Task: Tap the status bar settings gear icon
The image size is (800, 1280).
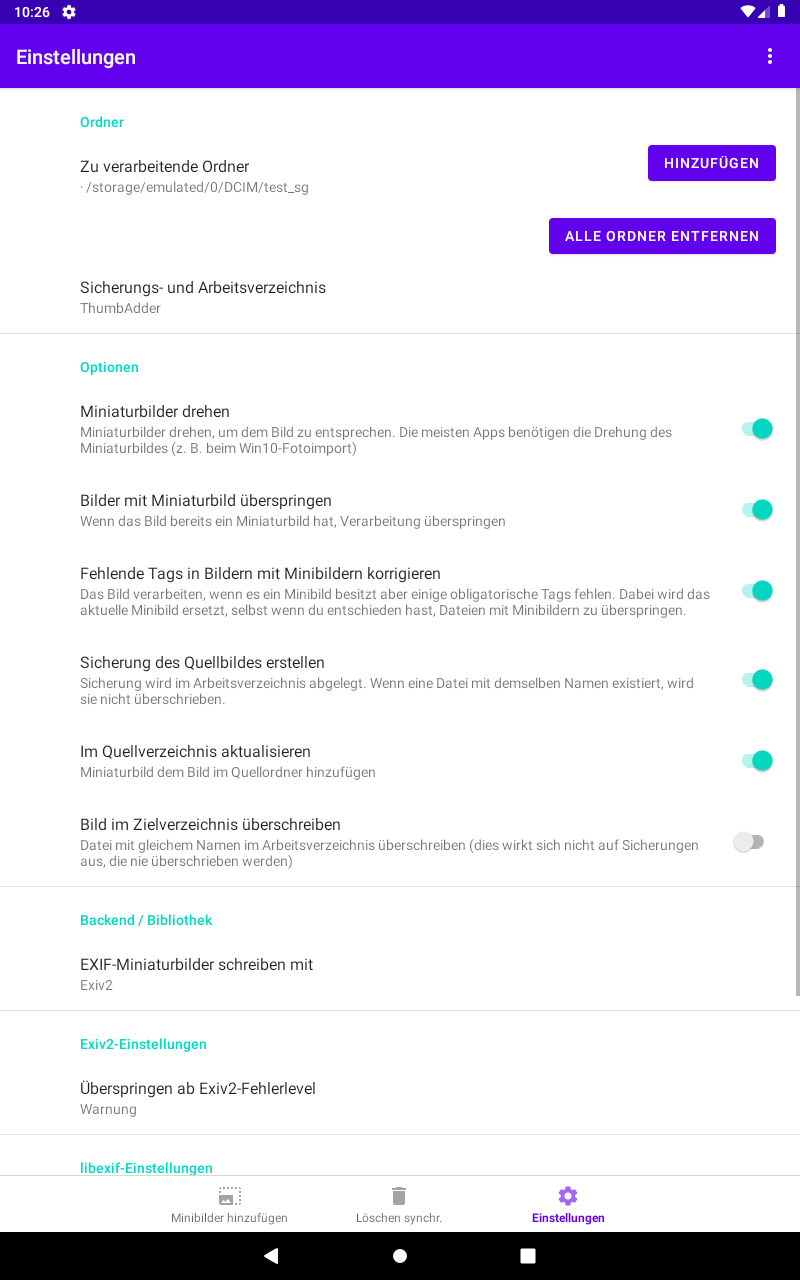Action: pyautogui.click(x=69, y=12)
